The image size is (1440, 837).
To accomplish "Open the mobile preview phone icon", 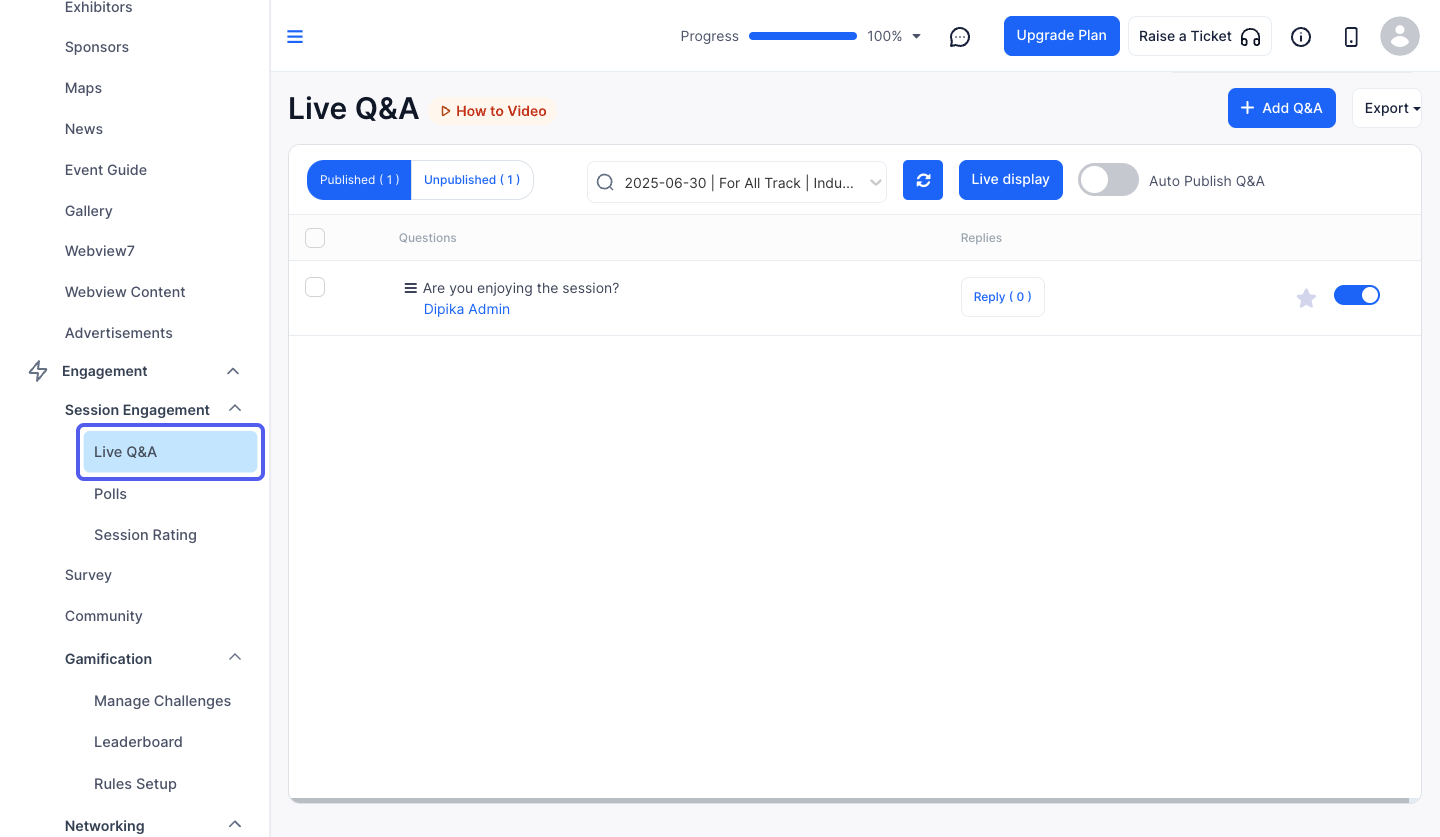I will [x=1351, y=37].
